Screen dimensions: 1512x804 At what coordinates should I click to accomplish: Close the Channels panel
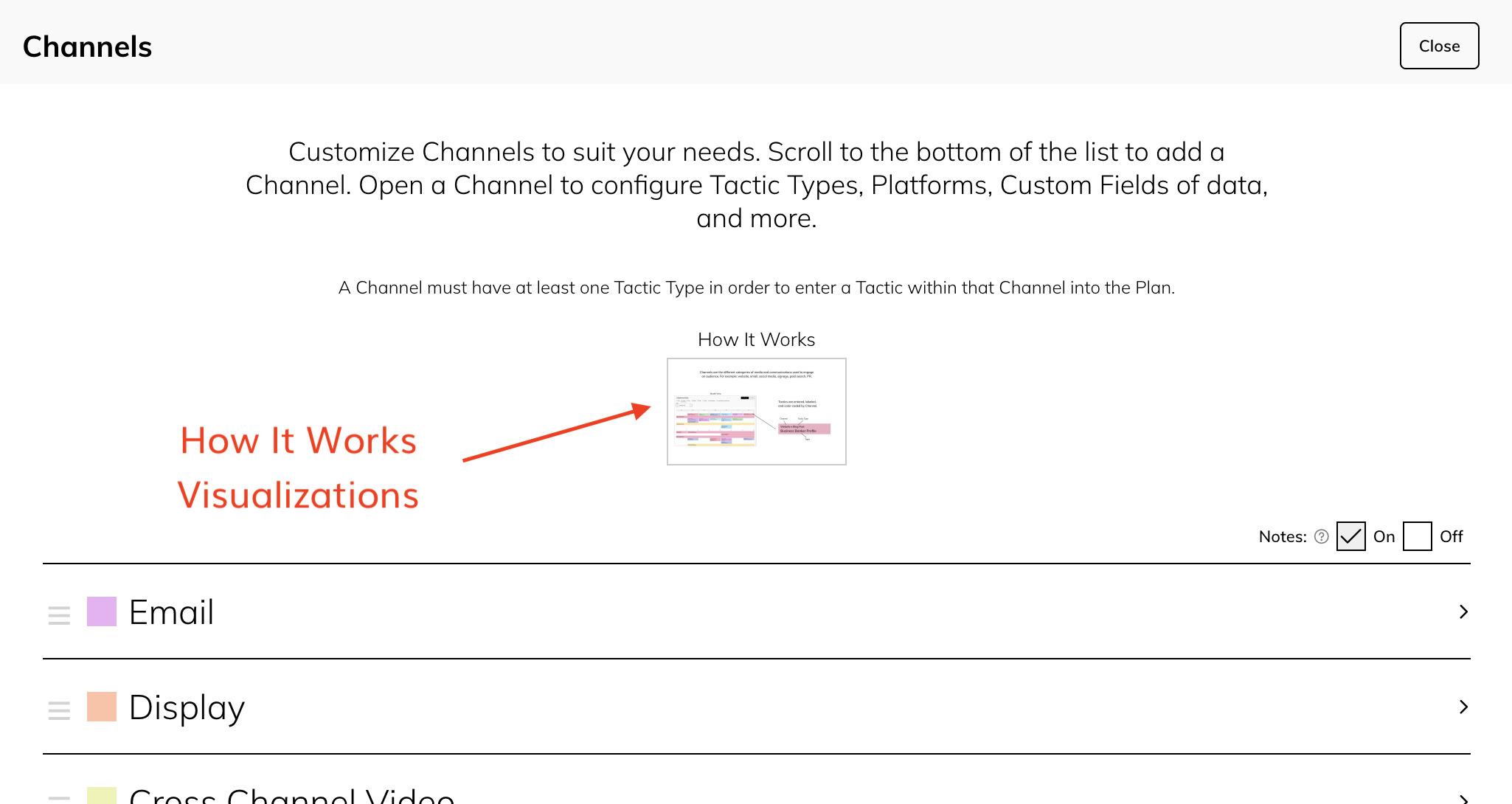click(x=1439, y=46)
